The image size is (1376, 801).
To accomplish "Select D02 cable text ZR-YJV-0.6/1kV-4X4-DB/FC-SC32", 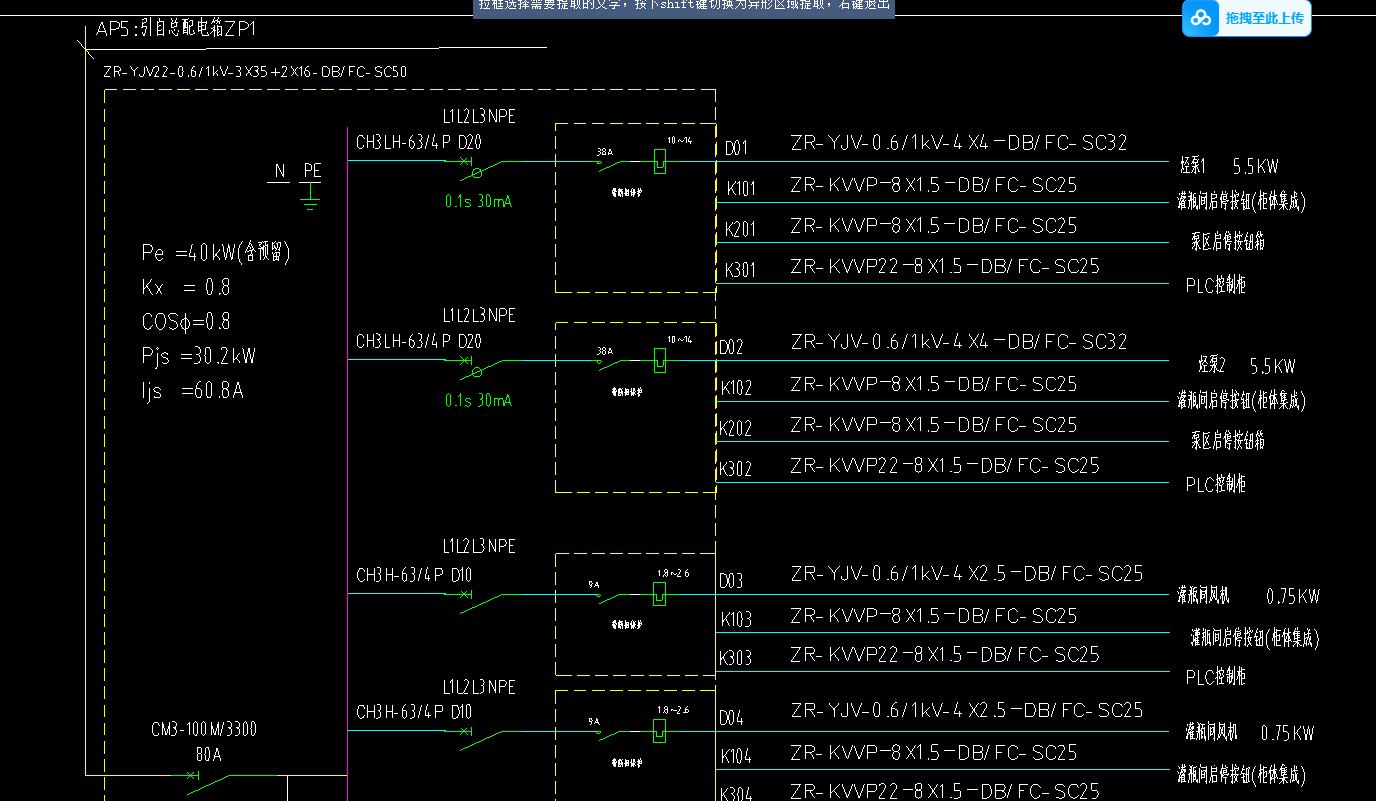I will point(959,342).
